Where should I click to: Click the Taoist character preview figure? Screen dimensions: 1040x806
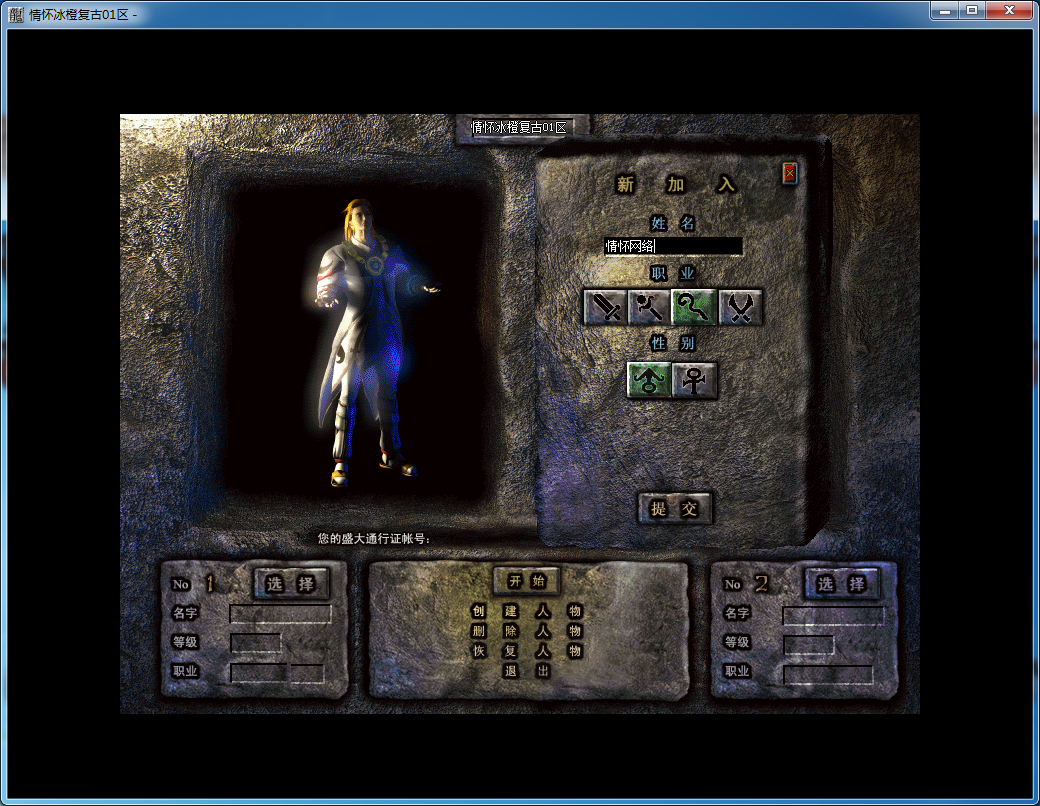(371, 342)
